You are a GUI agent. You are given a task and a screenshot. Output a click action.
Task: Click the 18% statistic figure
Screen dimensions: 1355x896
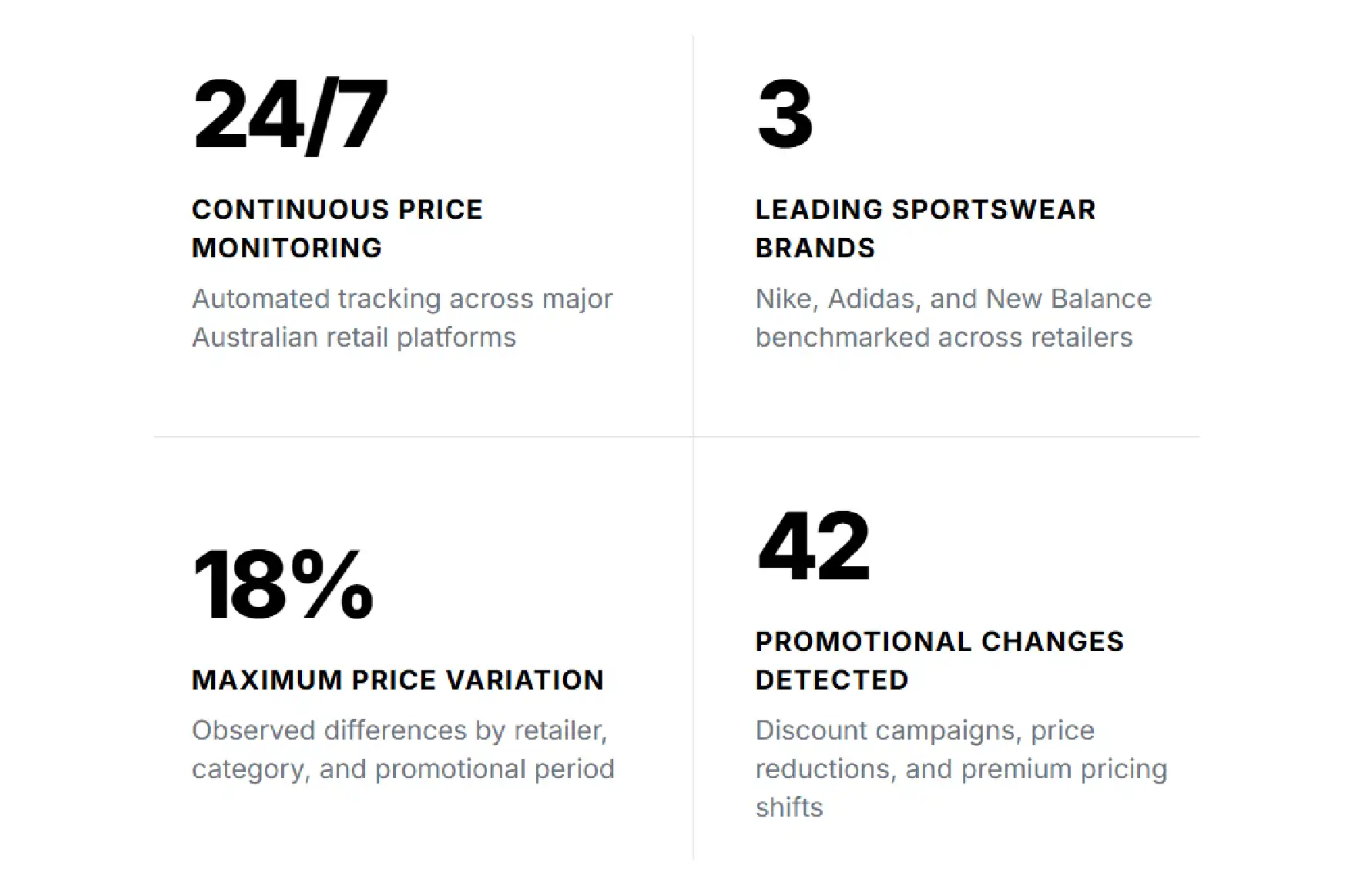283,585
